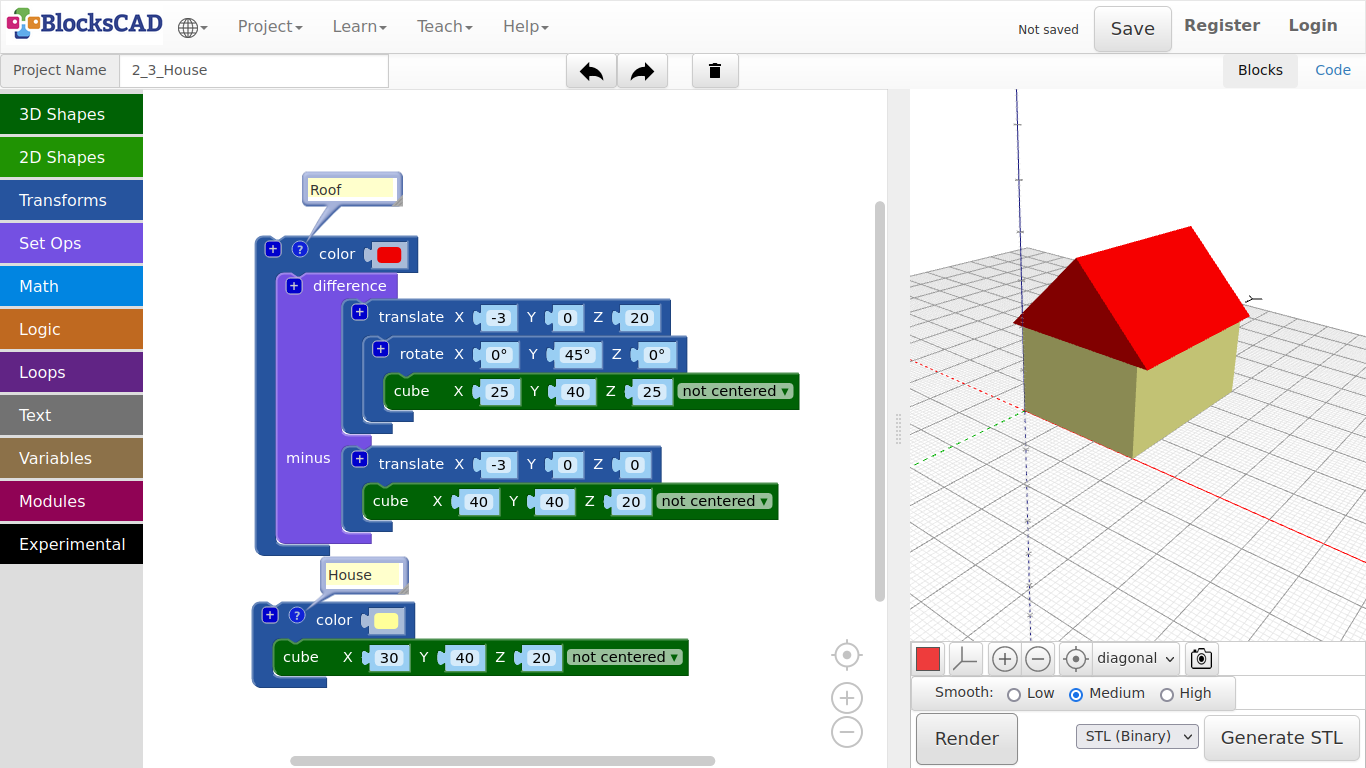Reset the 3D view with target icon

click(1075, 659)
